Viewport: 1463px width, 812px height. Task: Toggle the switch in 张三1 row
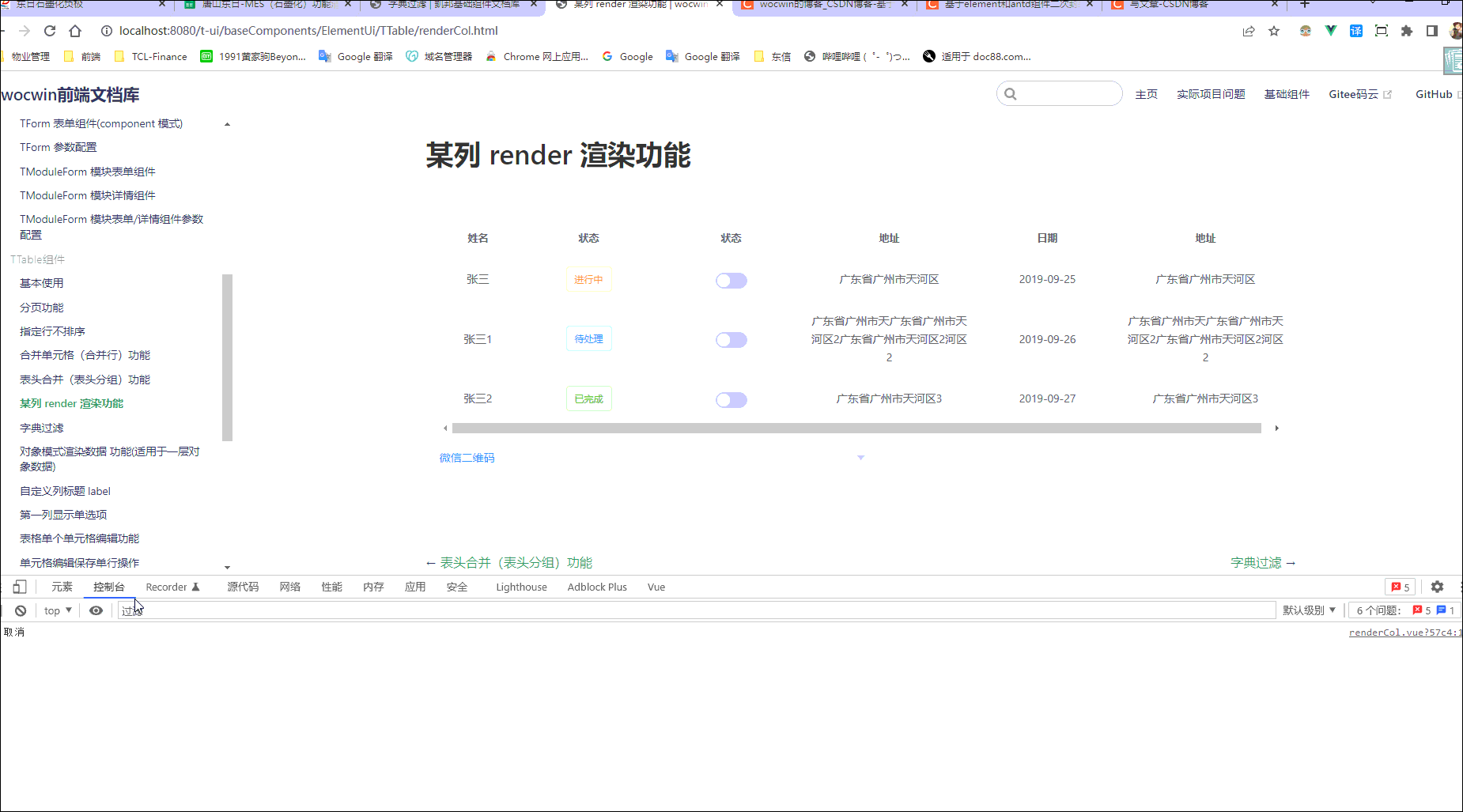(731, 339)
